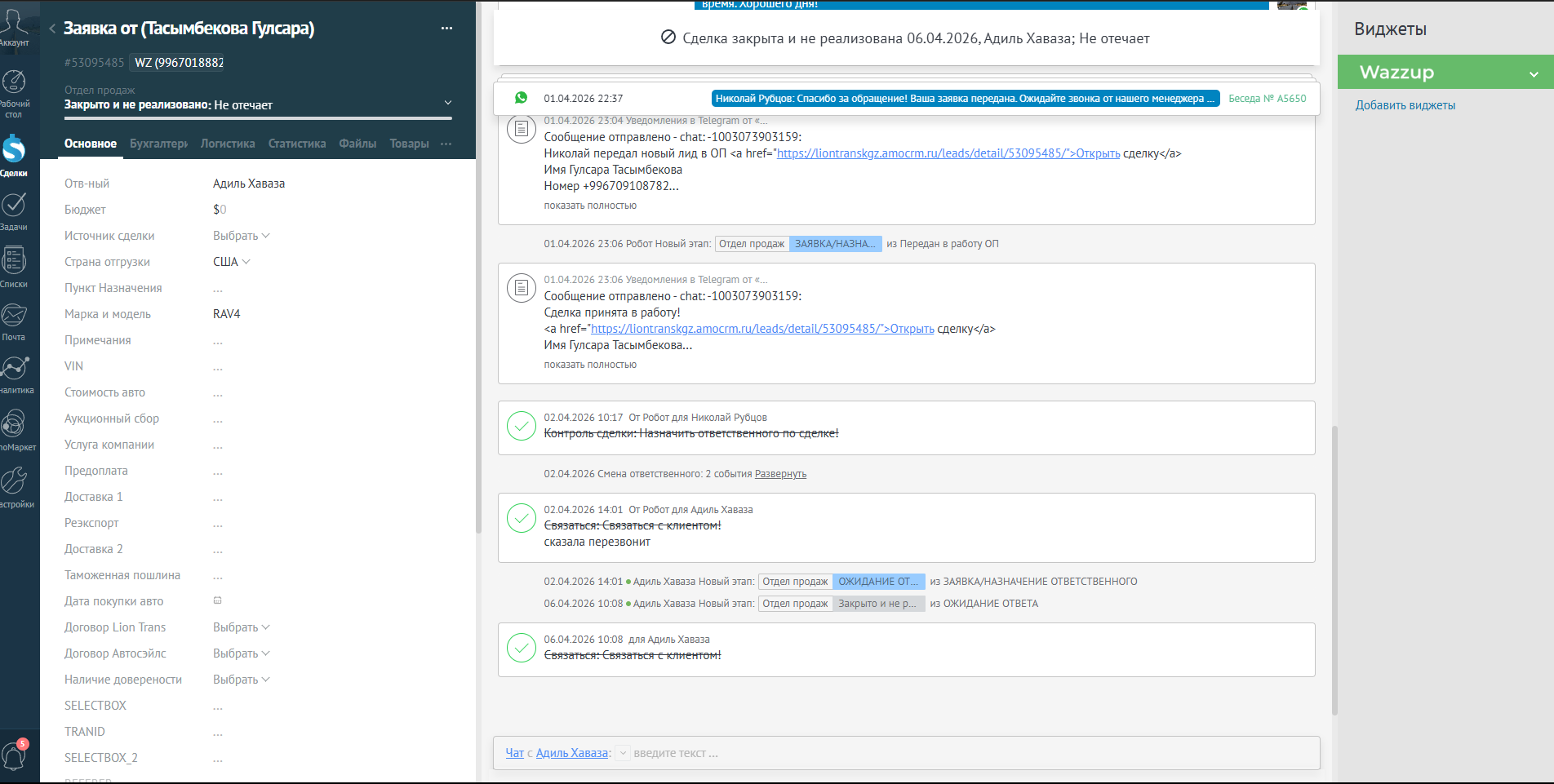This screenshot has height=784, width=1554.
Task: Open the Dashboard (Рабочий стол) sidebar icon
Action: pos(14,92)
